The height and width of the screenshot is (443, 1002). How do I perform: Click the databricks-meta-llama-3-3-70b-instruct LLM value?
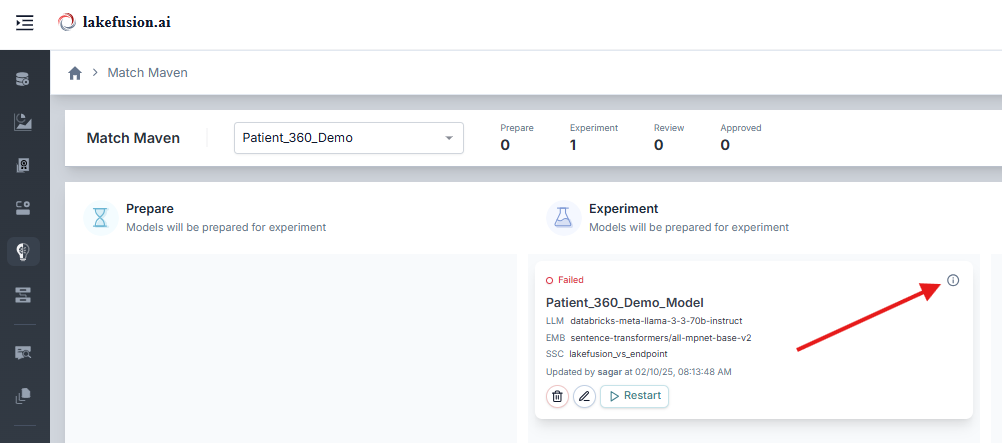pos(656,321)
